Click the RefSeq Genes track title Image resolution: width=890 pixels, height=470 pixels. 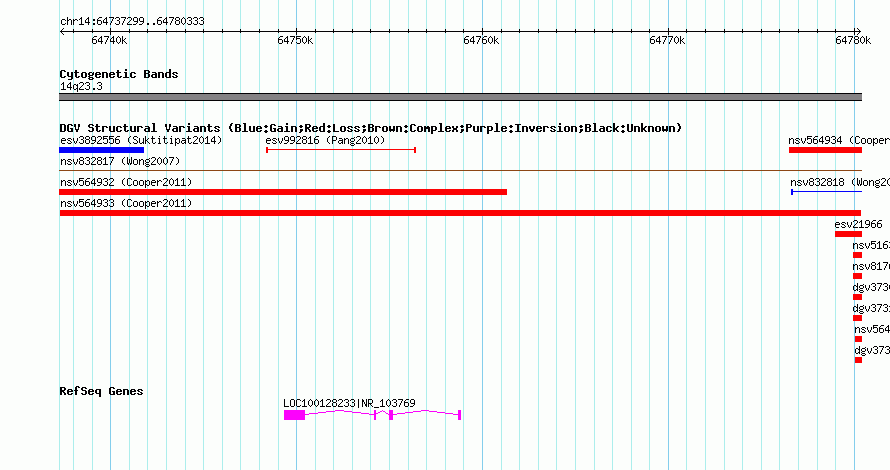click(x=101, y=391)
